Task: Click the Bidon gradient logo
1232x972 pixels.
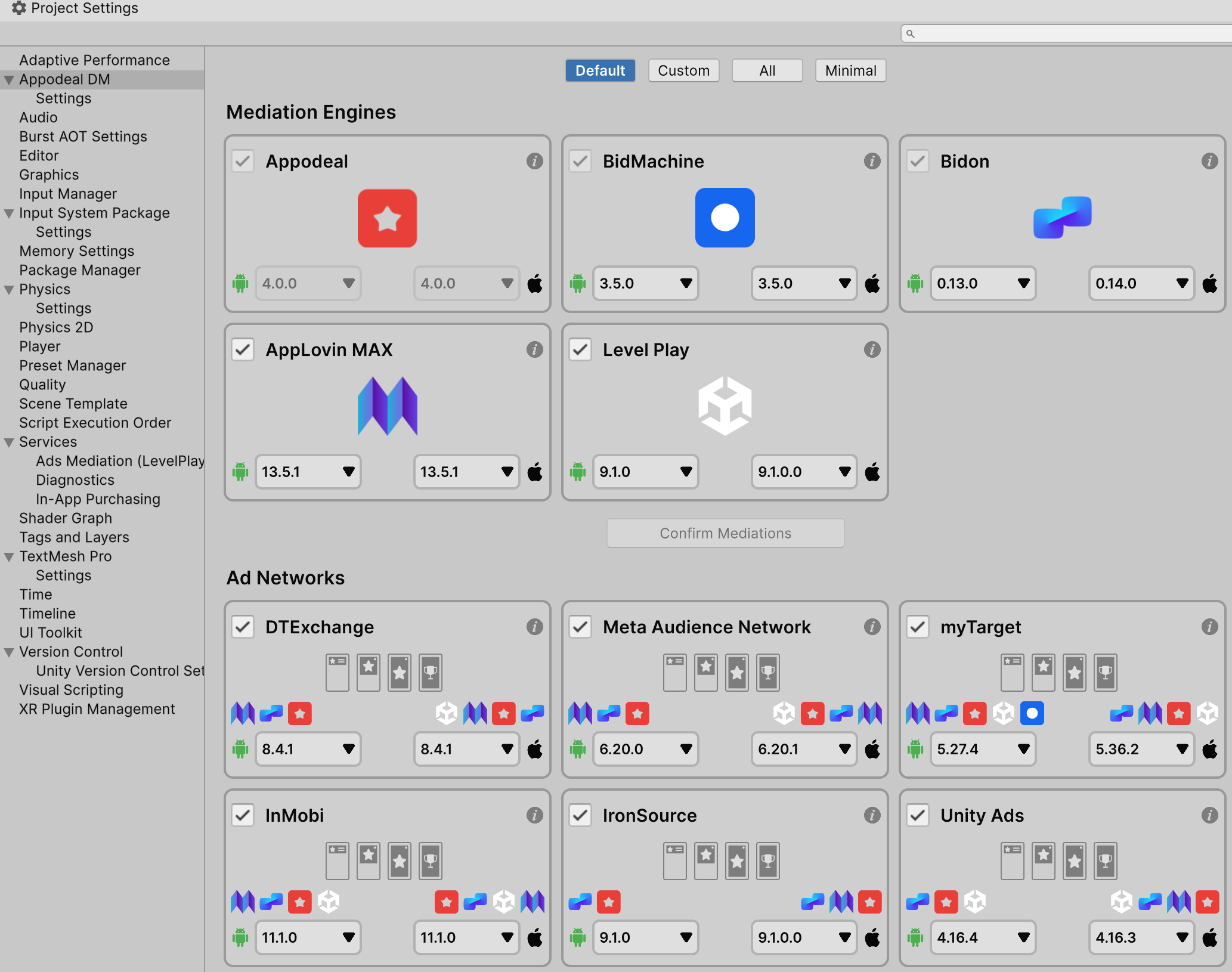Action: pyautogui.click(x=1062, y=217)
